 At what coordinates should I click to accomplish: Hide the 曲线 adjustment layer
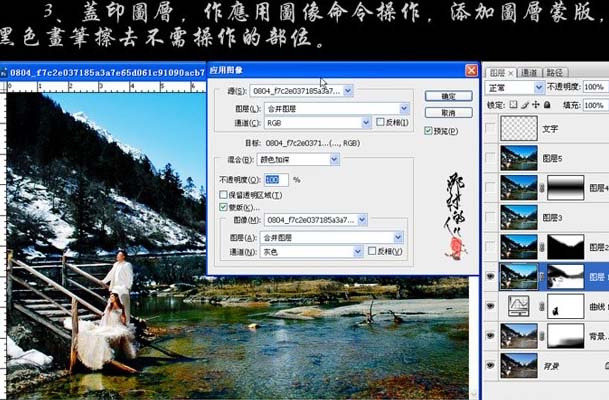point(489,305)
